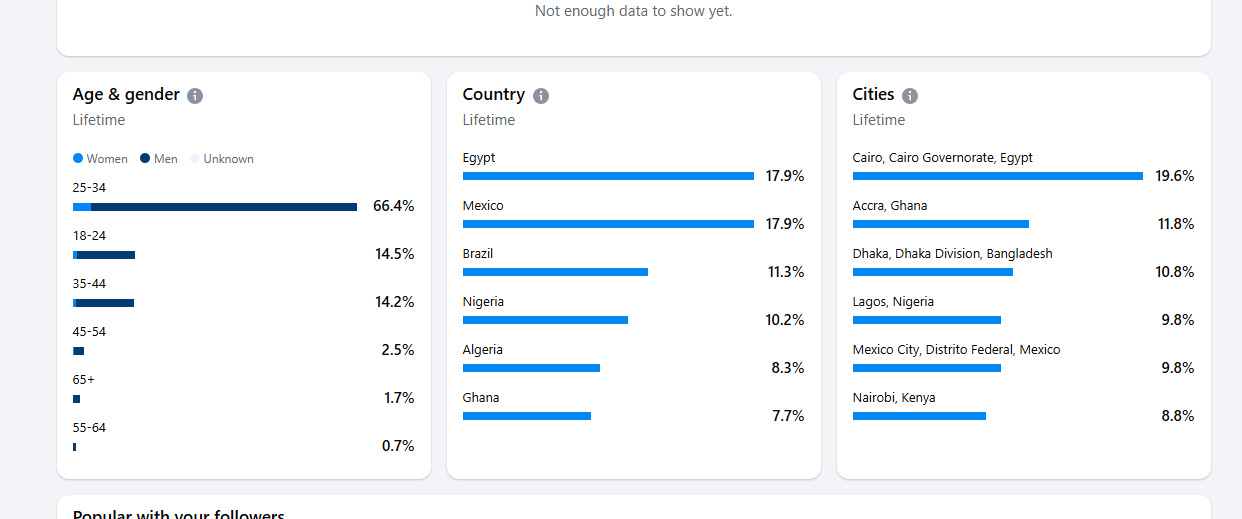Click the Men legend dot
The width and height of the screenshot is (1242, 519).
(145, 159)
